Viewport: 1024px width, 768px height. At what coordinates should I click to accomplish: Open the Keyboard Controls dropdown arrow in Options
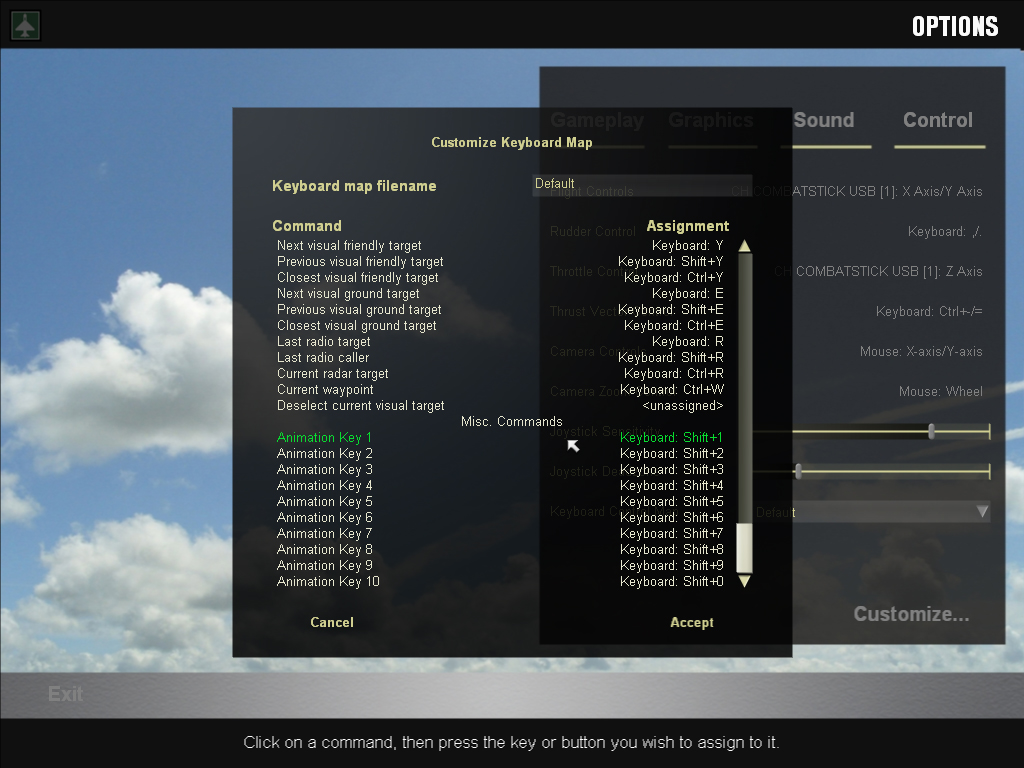pyautogui.click(x=982, y=511)
